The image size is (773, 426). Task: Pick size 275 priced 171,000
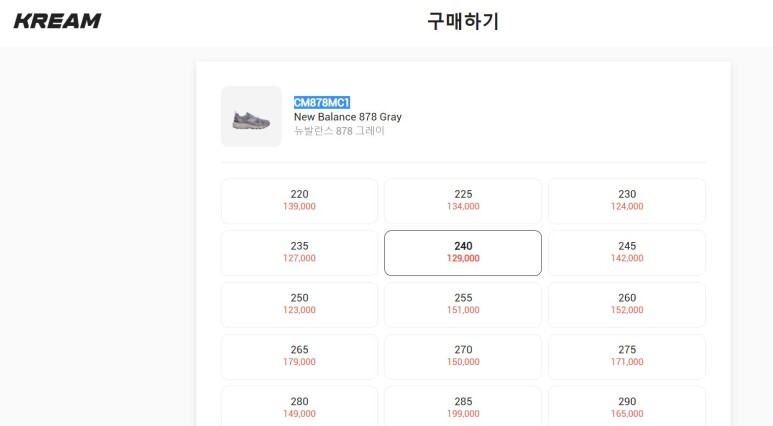tap(627, 356)
